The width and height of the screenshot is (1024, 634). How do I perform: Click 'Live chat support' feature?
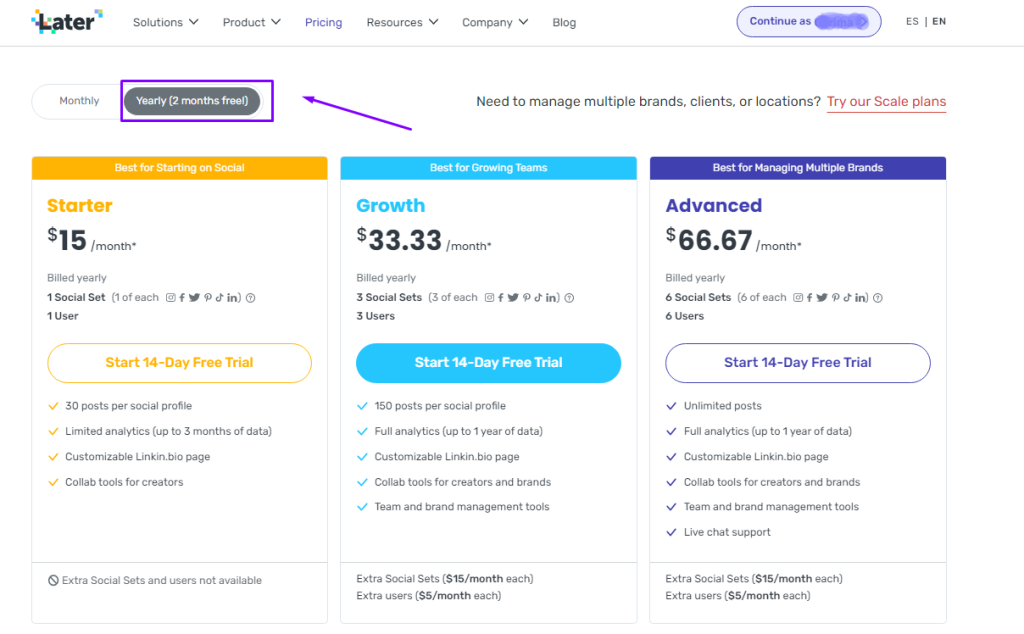pyautogui.click(x=727, y=532)
